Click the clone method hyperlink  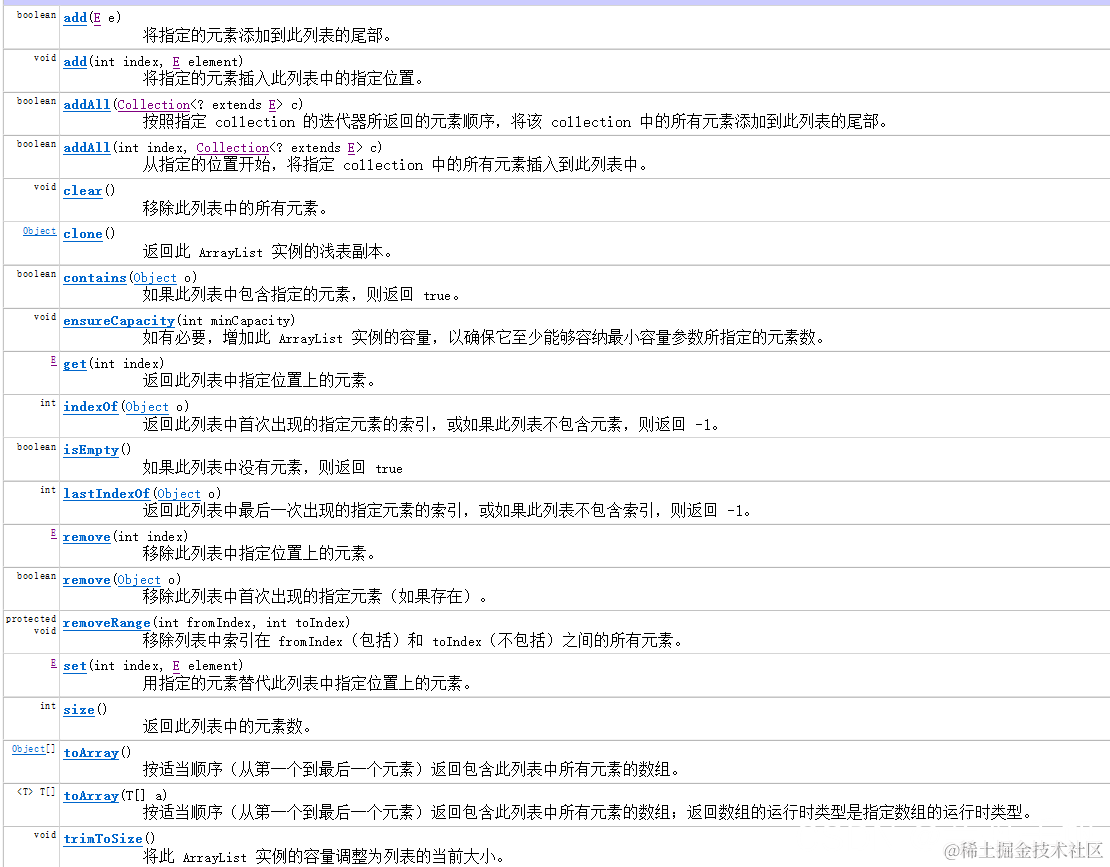point(82,233)
